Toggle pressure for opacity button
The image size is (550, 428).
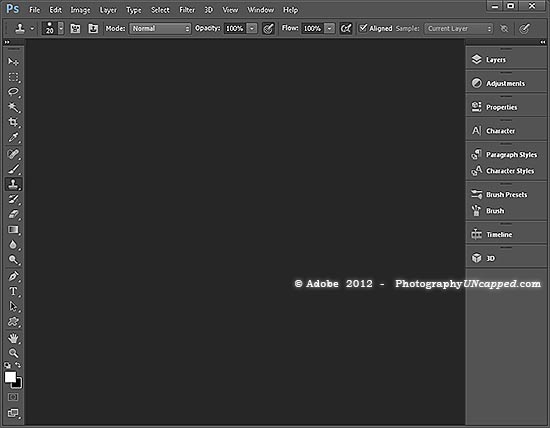pos(268,28)
